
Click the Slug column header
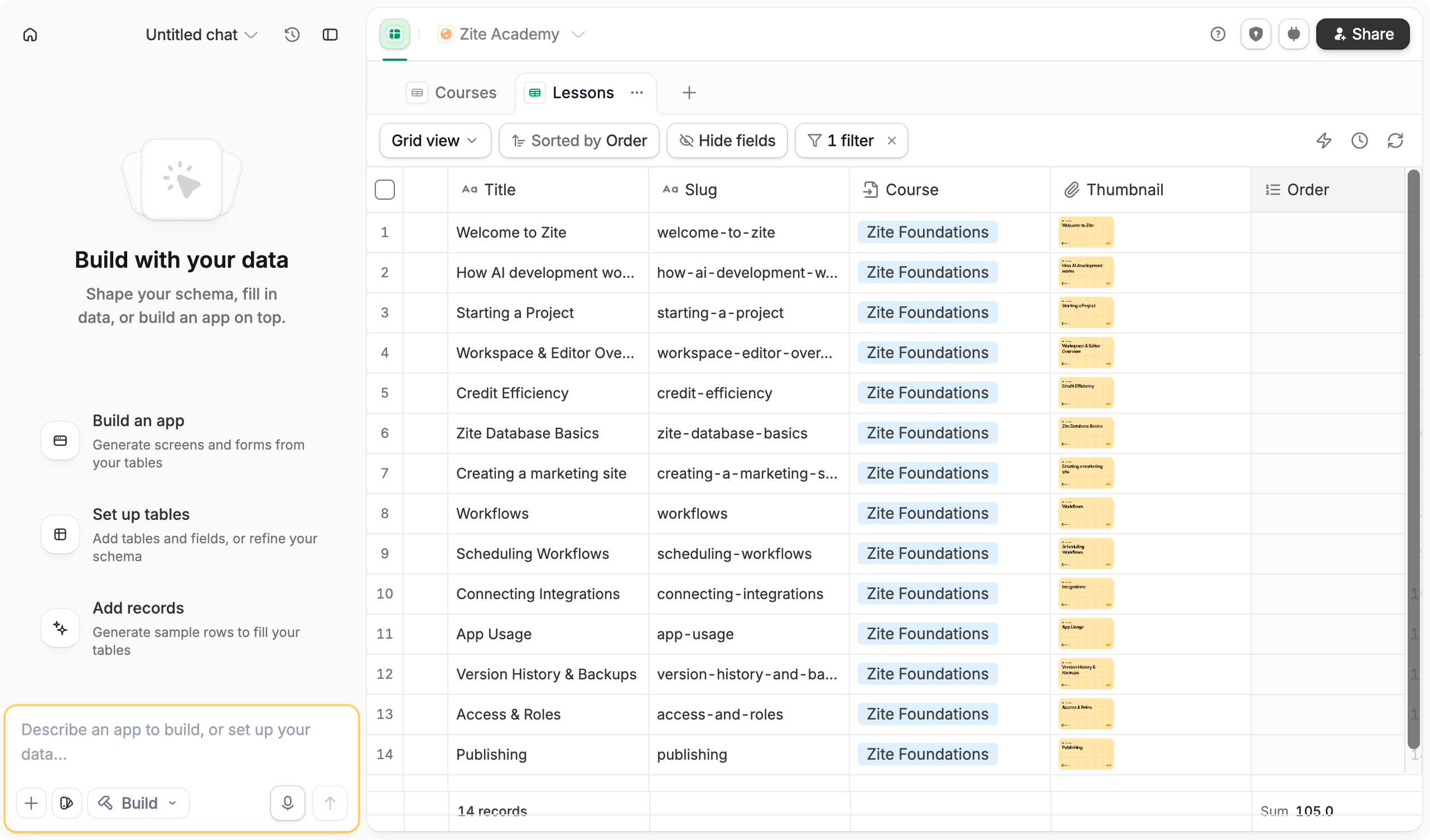[x=749, y=190]
